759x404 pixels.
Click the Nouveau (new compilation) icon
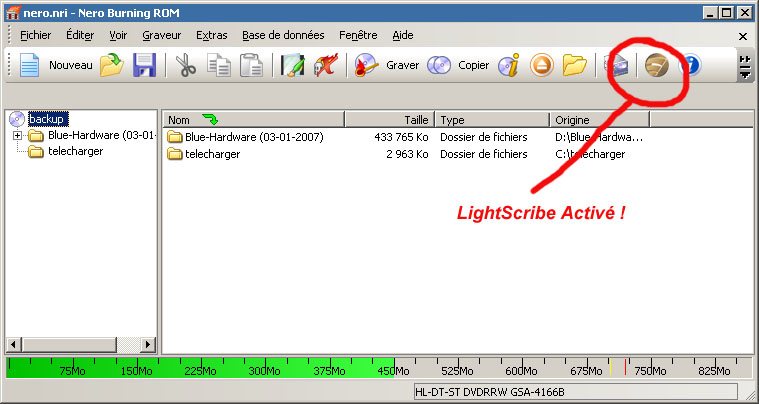point(30,65)
